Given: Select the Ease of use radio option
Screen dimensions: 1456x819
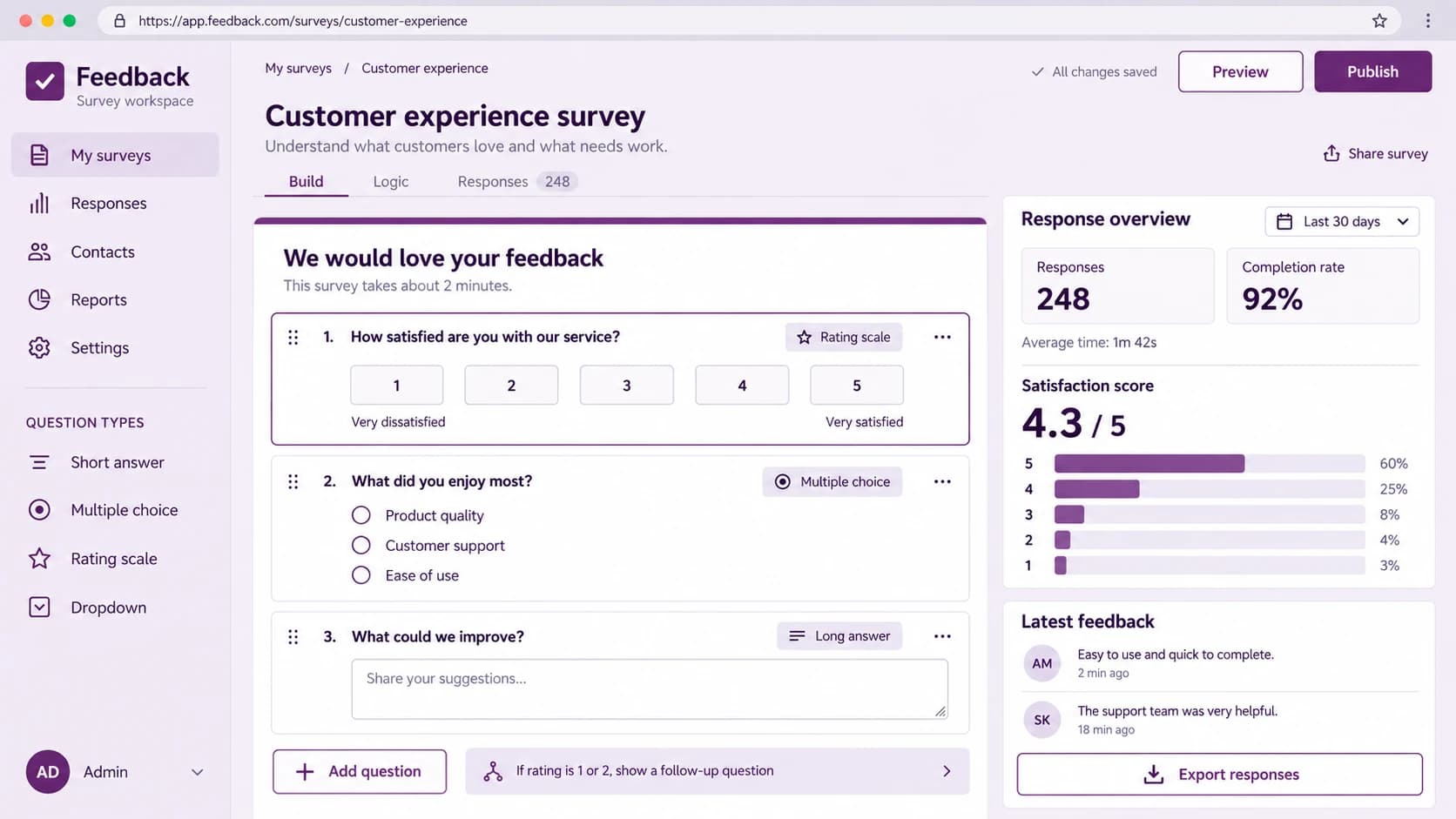Looking at the screenshot, I should 361,574.
